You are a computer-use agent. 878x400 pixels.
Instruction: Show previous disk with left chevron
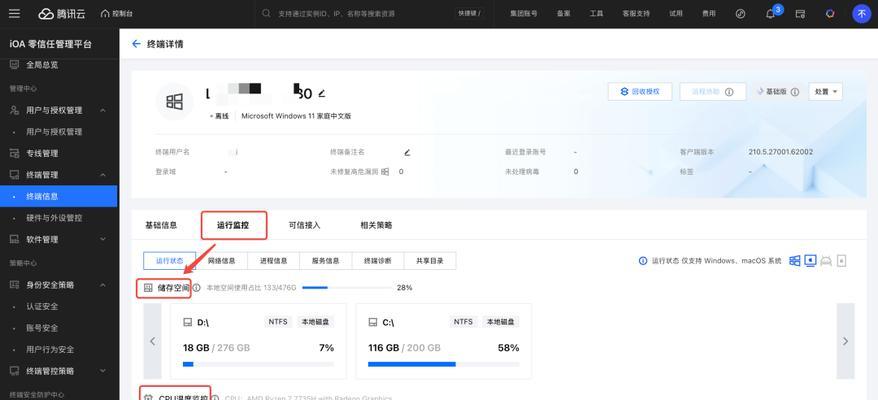(152, 341)
